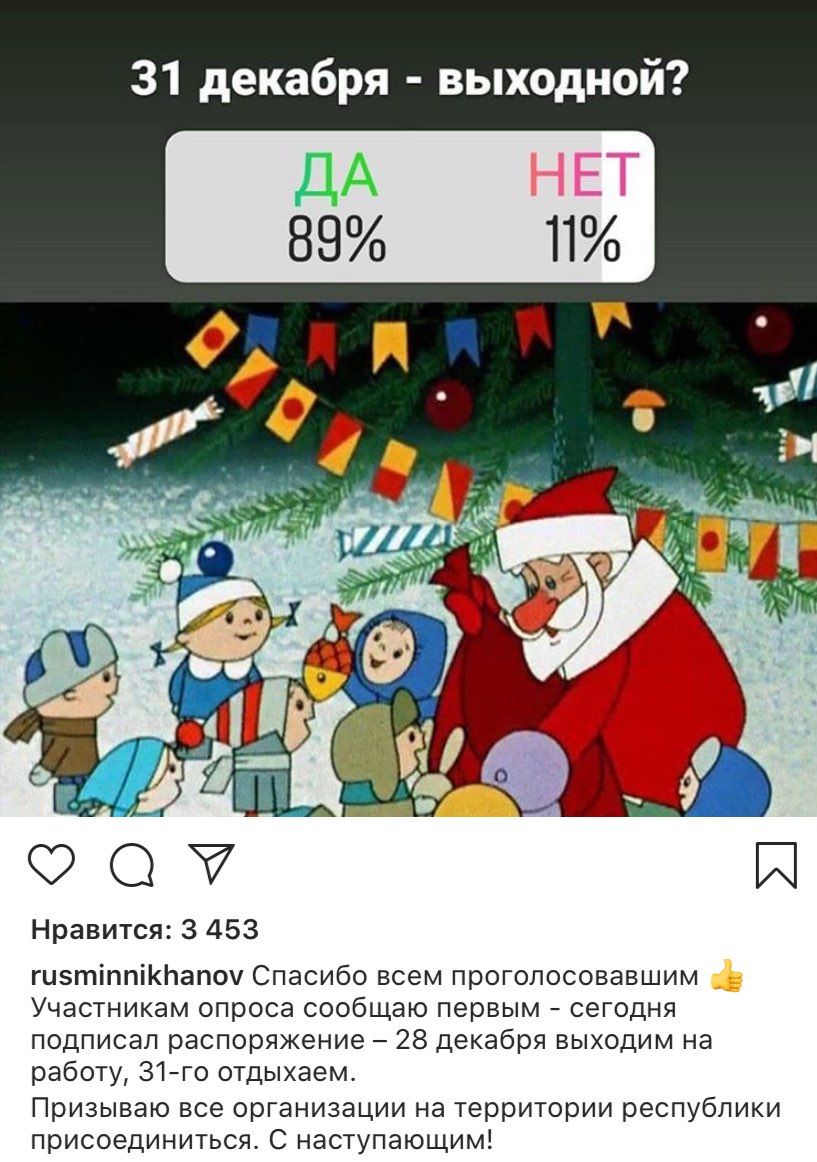Tap the poll question 31 декабря - выходной?
Viewport: 817px width, 1162px height.
click(x=409, y=79)
